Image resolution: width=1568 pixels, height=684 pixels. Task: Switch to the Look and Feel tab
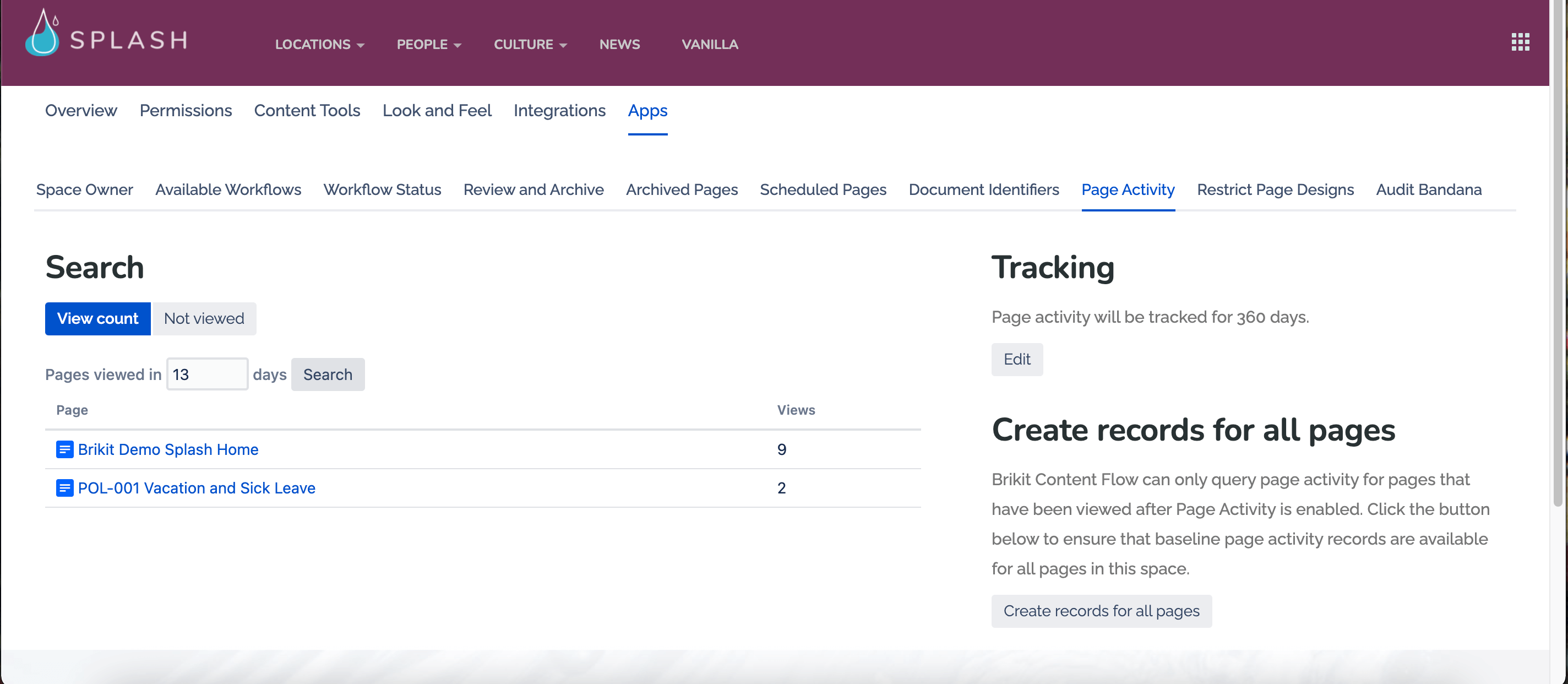click(x=437, y=110)
